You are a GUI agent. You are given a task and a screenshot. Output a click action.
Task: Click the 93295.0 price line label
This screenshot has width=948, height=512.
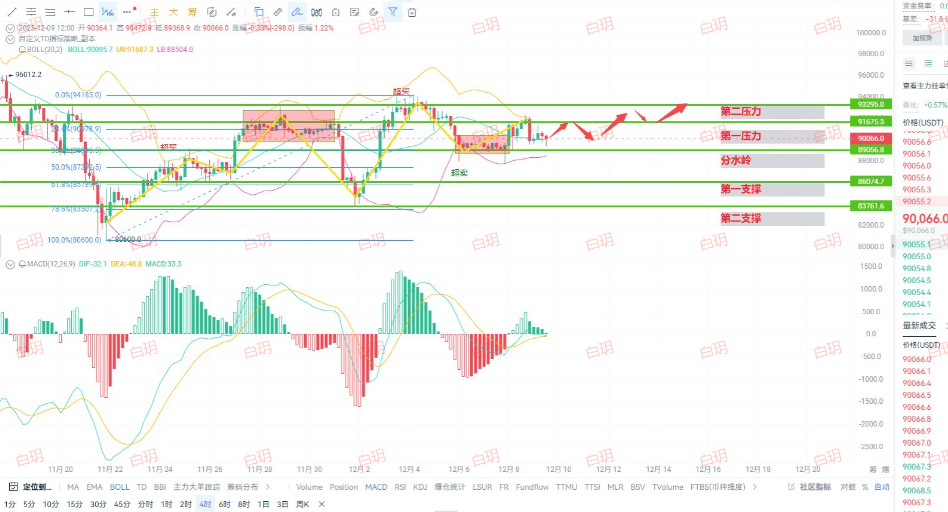[871, 104]
